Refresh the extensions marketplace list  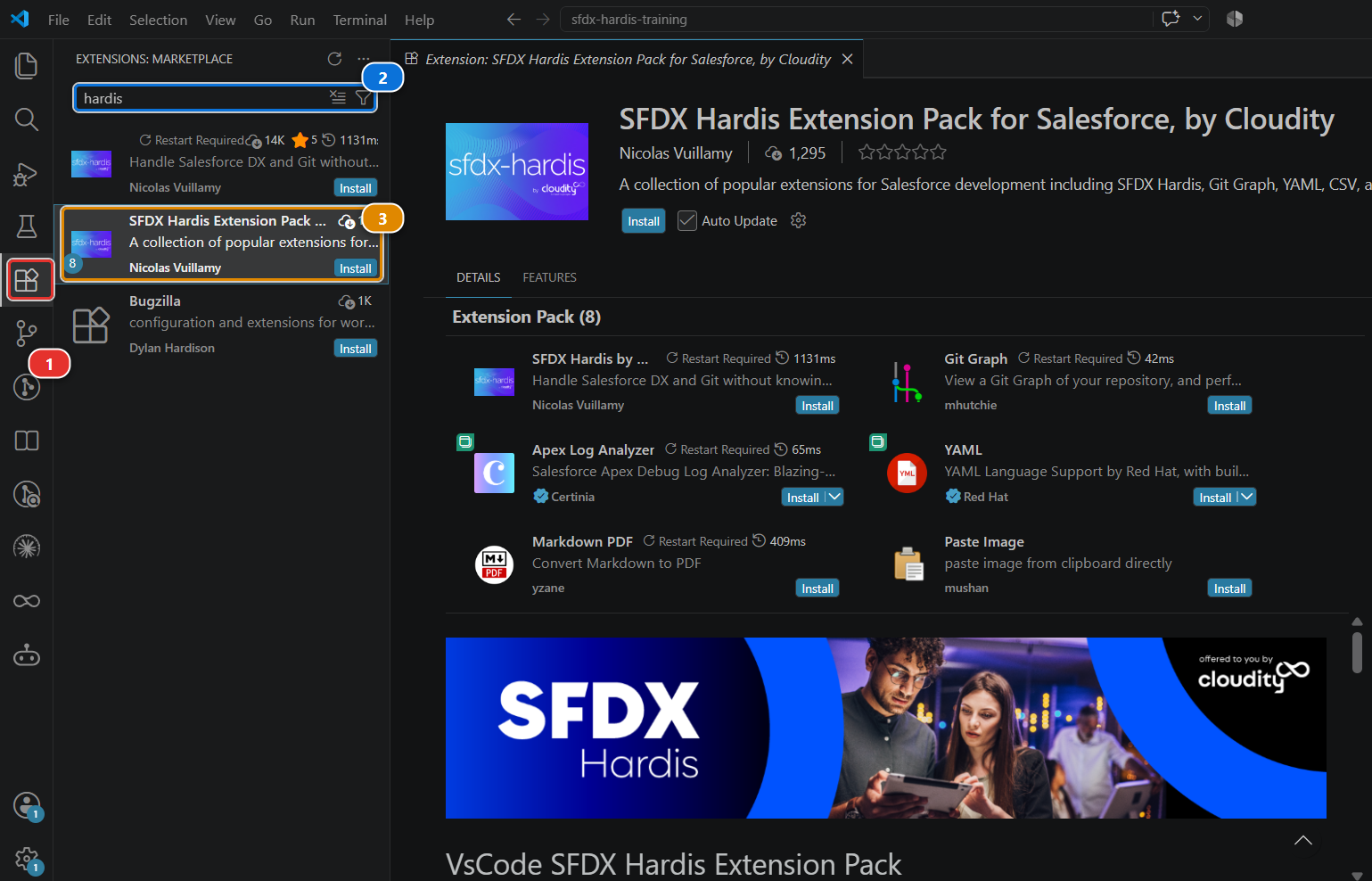334,59
